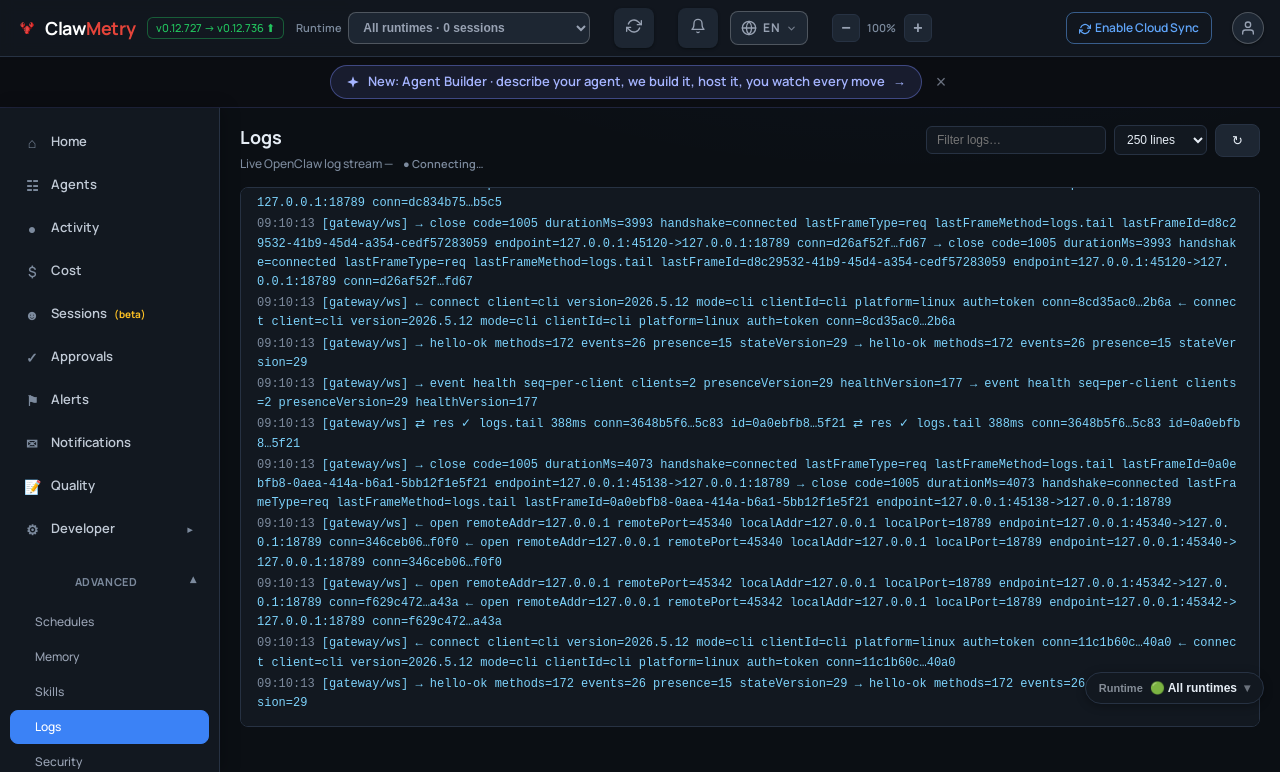1280x772 pixels.
Task: Go to the Quality page
Action: pyautogui.click(x=109, y=486)
